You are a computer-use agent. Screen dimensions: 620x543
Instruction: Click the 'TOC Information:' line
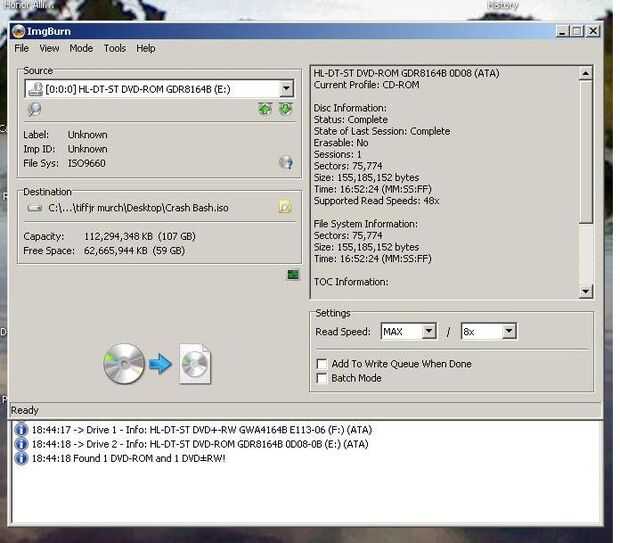[351, 282]
